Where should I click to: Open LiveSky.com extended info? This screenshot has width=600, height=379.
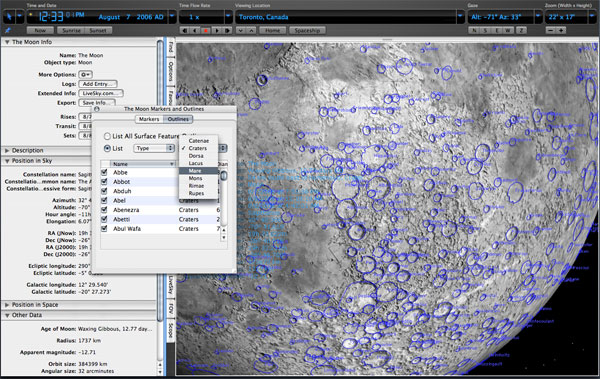click(101, 93)
